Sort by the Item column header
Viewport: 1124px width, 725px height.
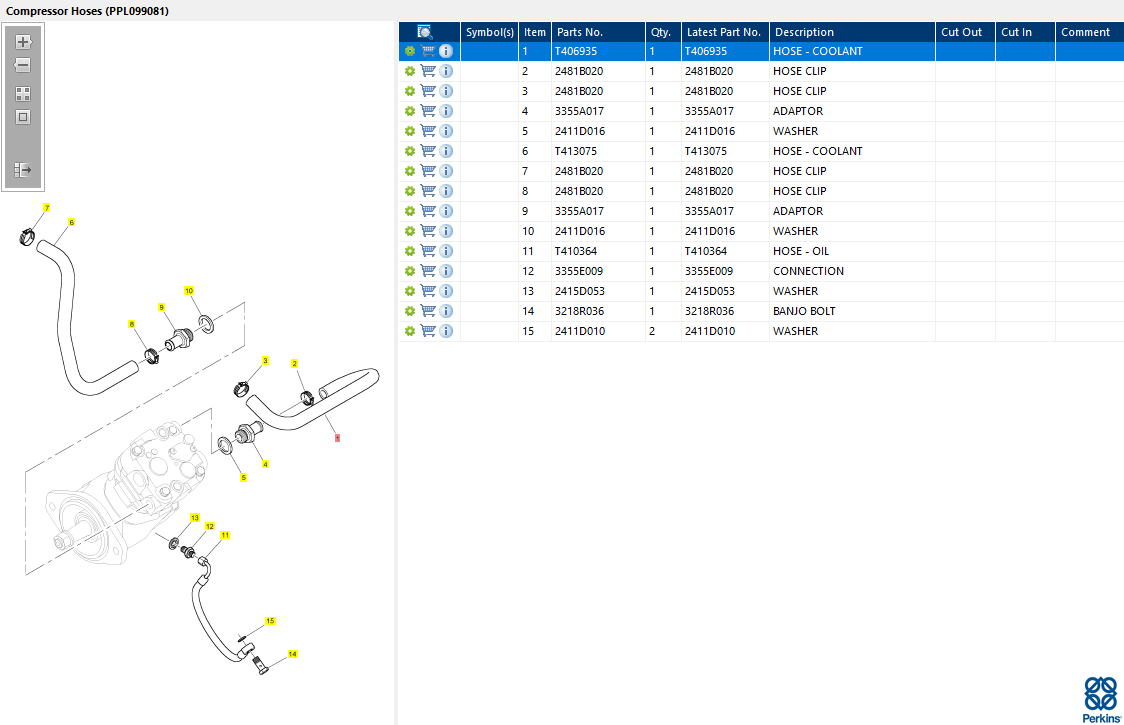(x=535, y=32)
